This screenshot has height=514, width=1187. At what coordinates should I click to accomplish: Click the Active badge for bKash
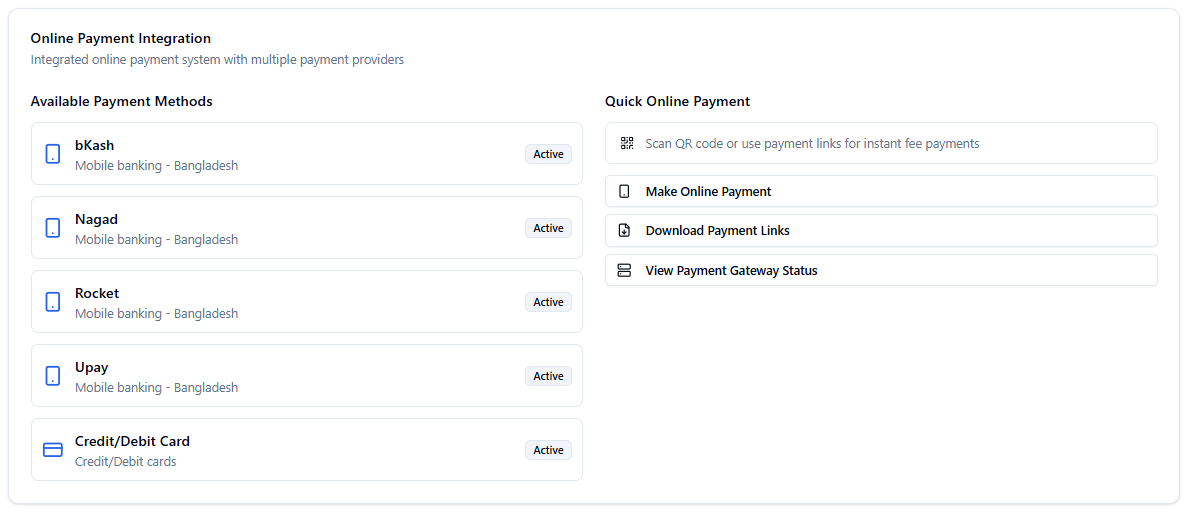548,154
